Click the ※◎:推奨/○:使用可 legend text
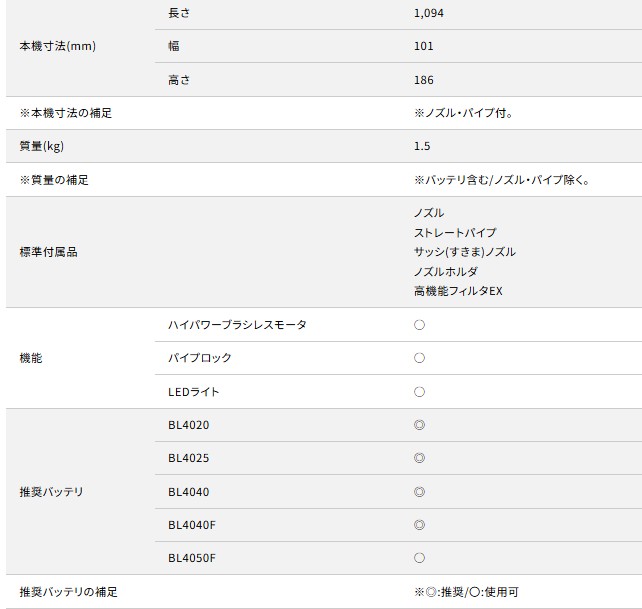 coord(468,592)
